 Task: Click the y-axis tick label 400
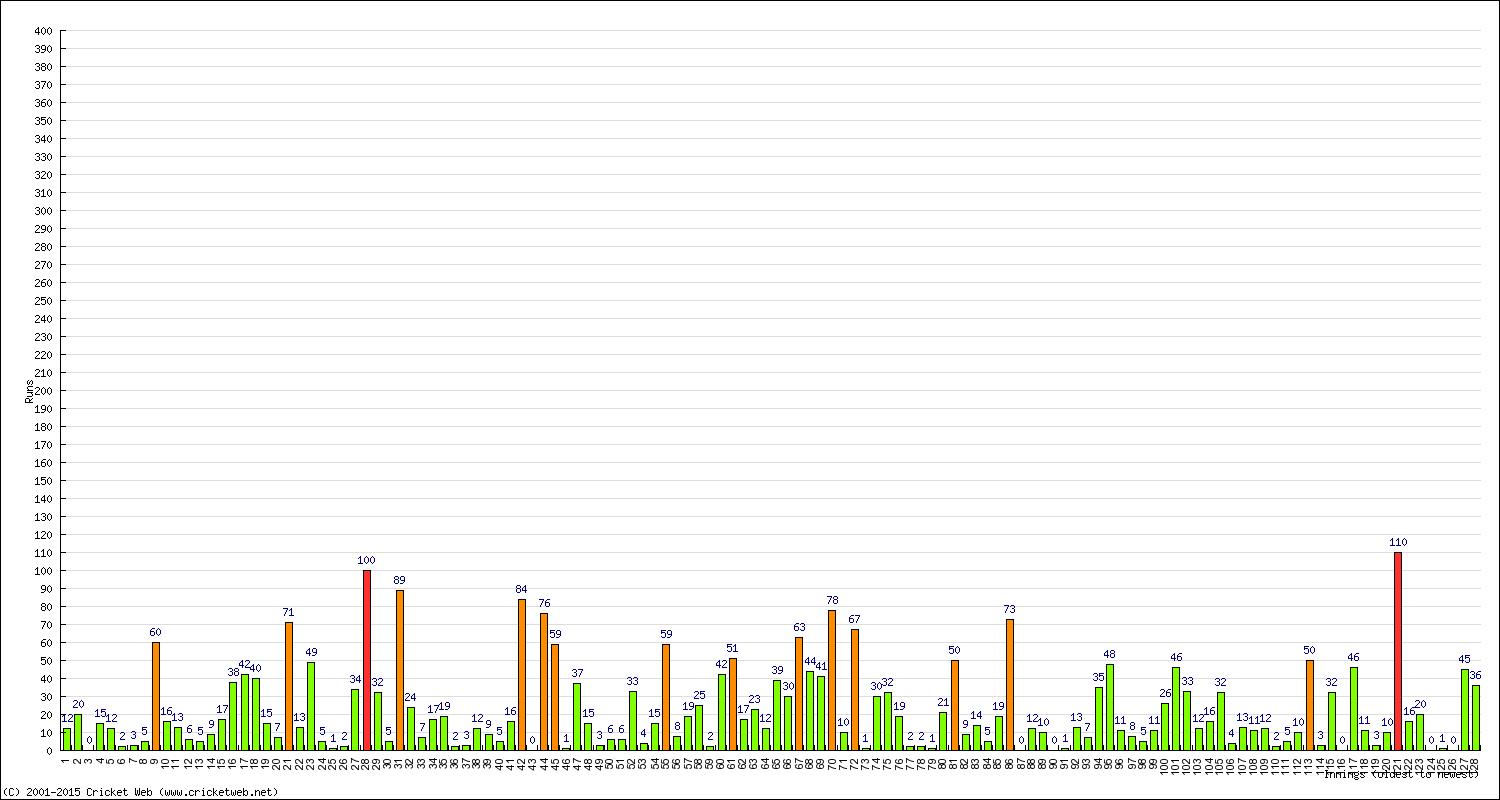pyautogui.click(x=43, y=31)
